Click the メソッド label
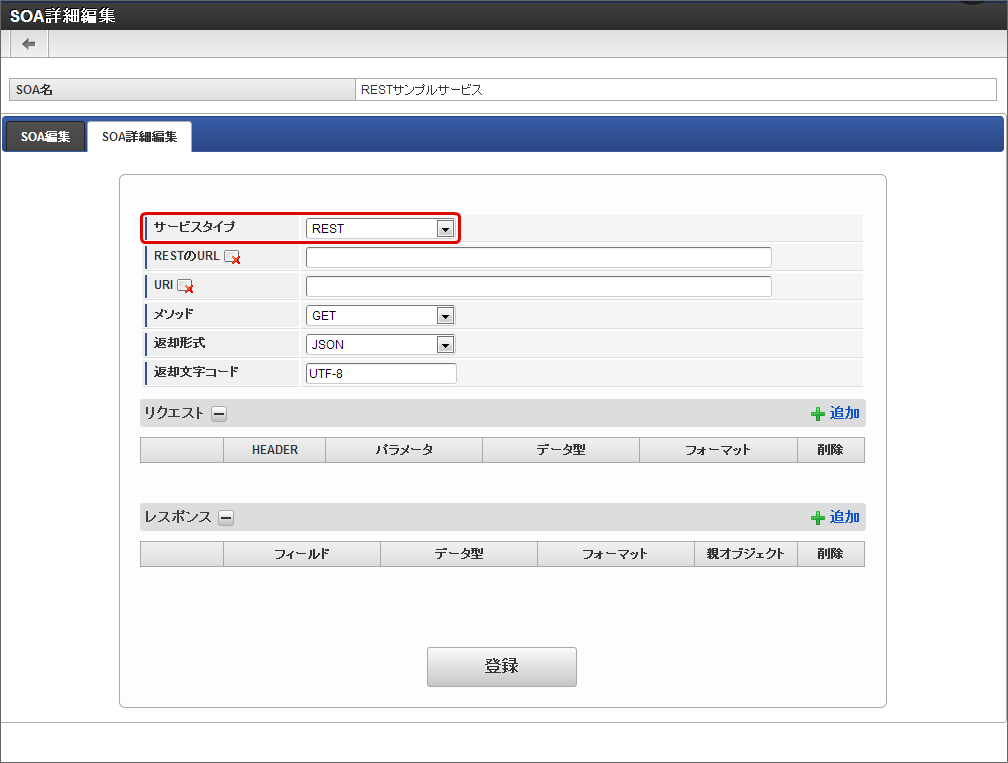 pos(174,314)
